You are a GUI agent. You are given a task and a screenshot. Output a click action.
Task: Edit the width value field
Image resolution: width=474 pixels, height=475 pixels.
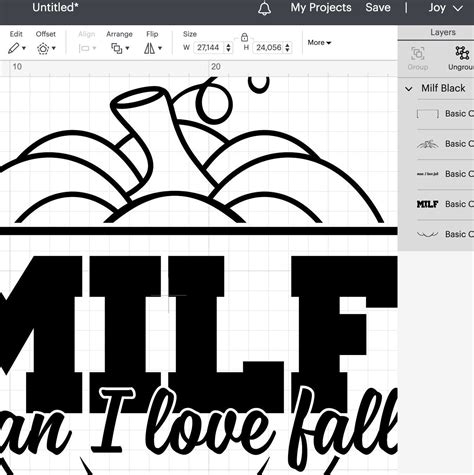pyautogui.click(x=209, y=47)
